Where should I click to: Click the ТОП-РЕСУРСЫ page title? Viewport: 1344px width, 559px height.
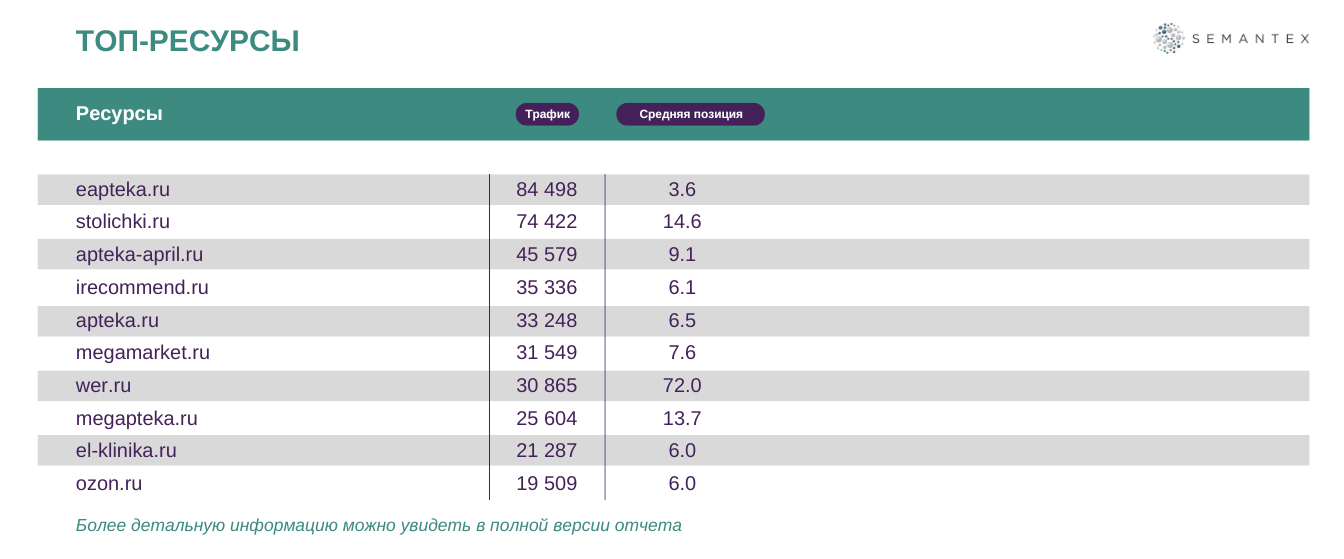pyautogui.click(x=187, y=42)
